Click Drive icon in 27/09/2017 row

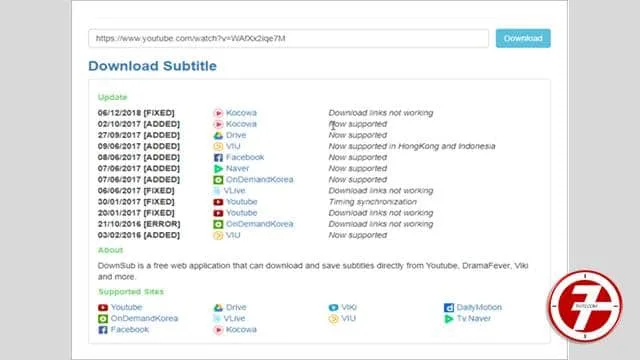click(x=218, y=135)
